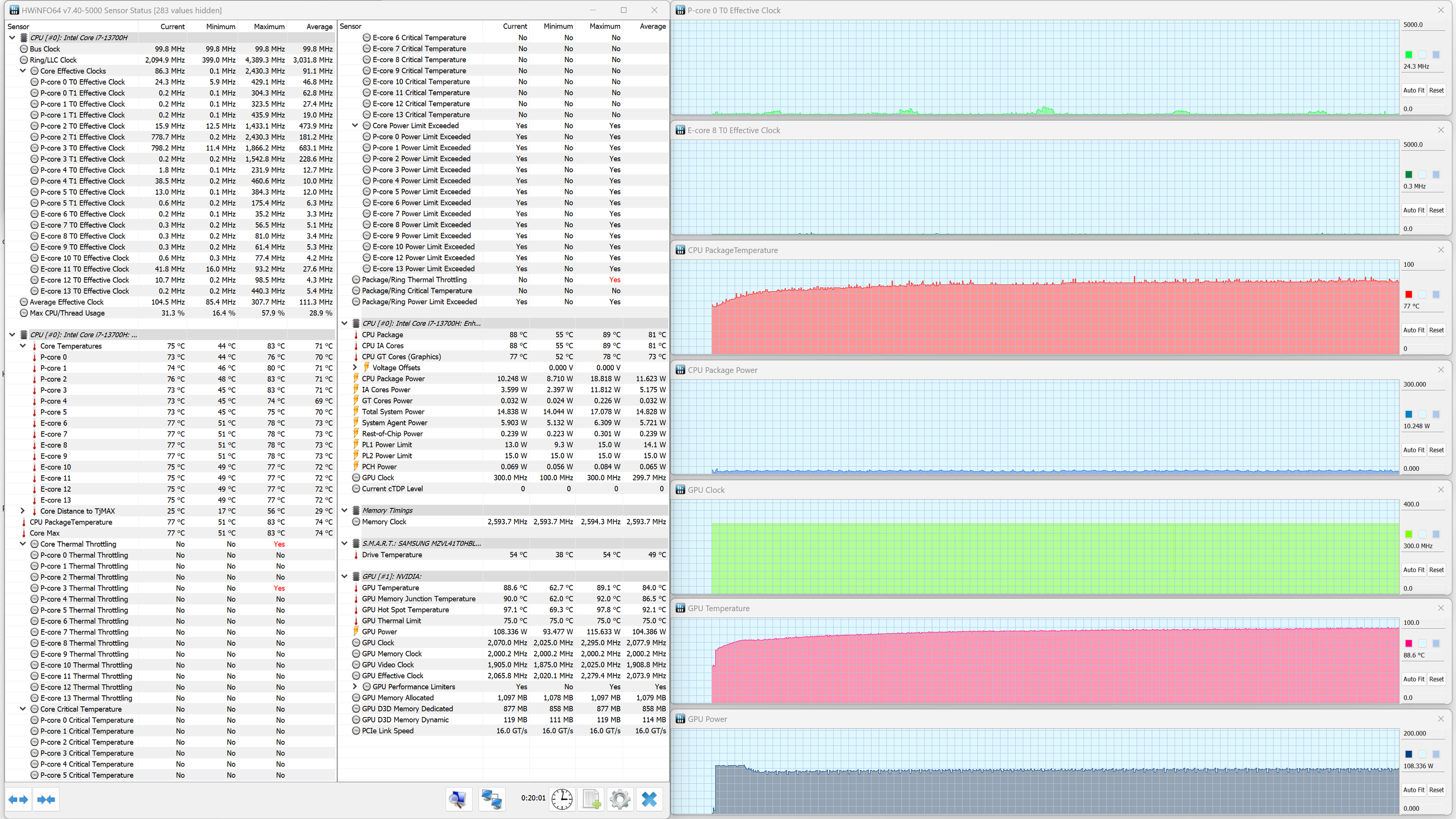The image size is (1456, 819).
Task: Click Auto Fit on CPU PackageTemperature graph
Action: click(x=1414, y=330)
